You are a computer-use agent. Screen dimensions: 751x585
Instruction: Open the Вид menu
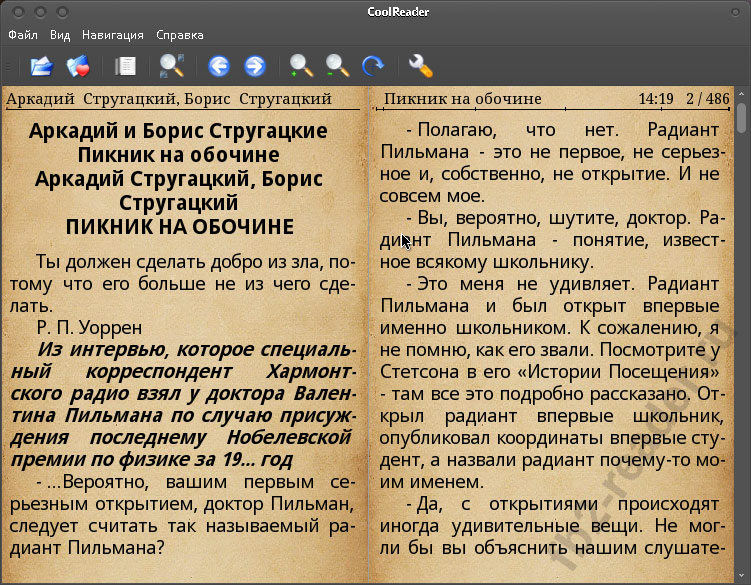tap(60, 35)
